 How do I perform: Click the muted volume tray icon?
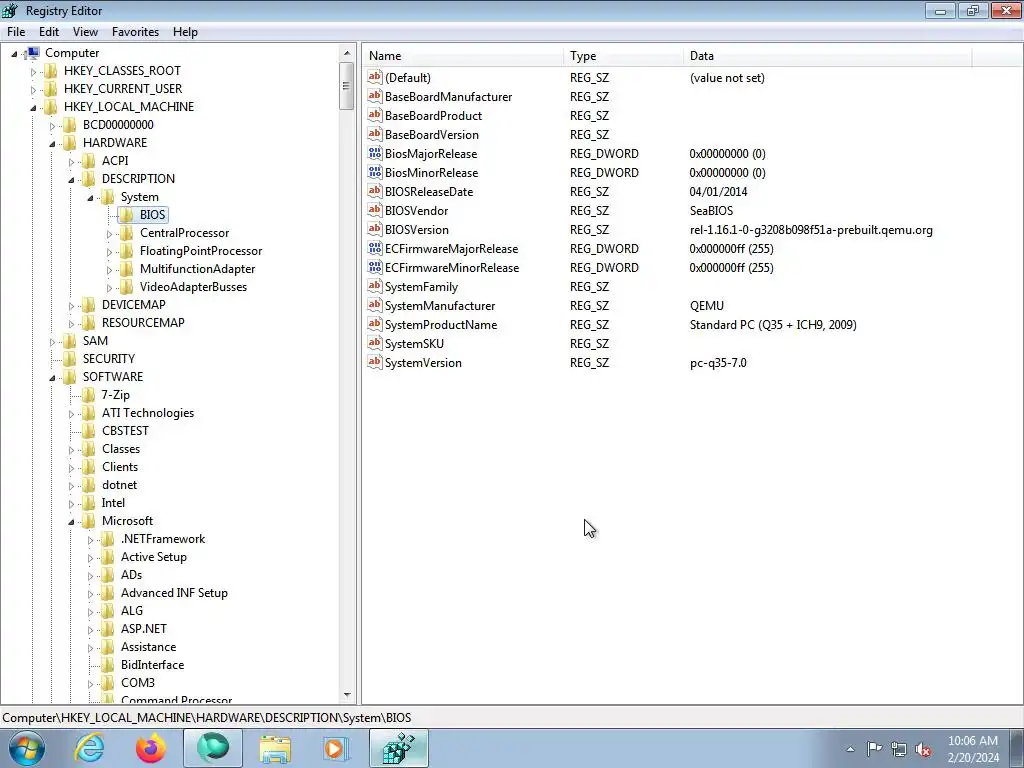[923, 749]
